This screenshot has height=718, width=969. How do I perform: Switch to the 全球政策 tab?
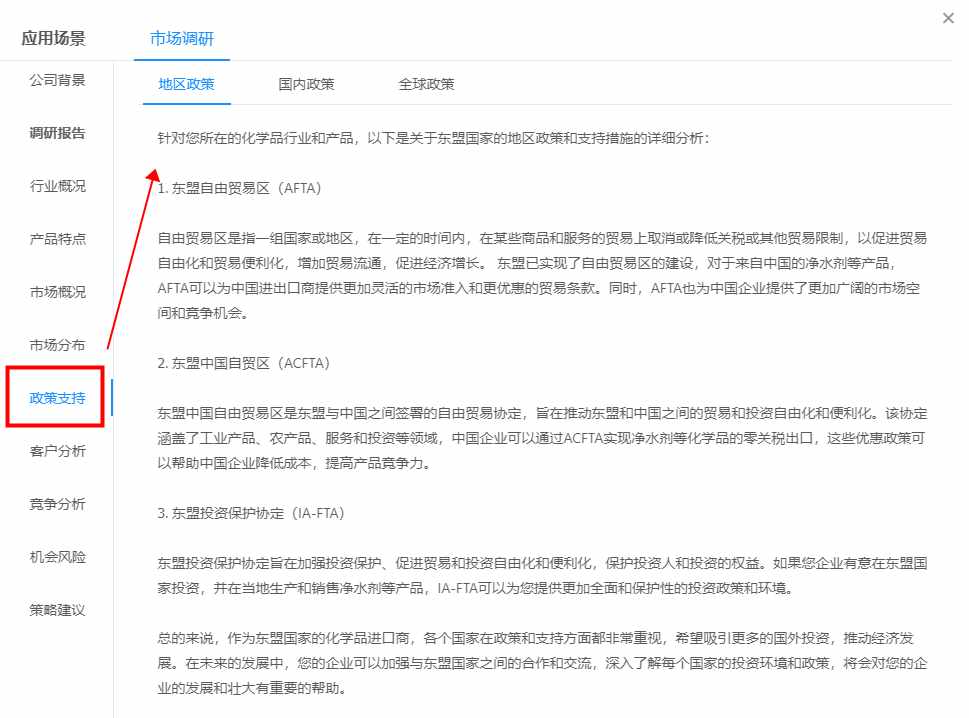point(426,84)
